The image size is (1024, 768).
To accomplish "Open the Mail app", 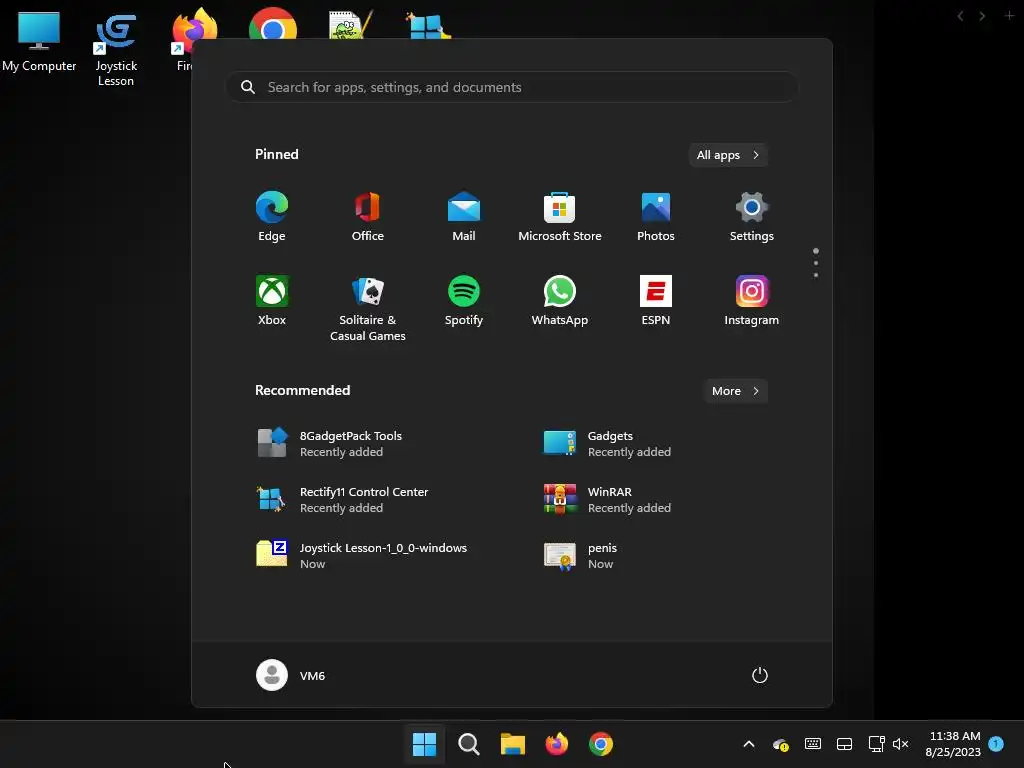I will point(464,217).
